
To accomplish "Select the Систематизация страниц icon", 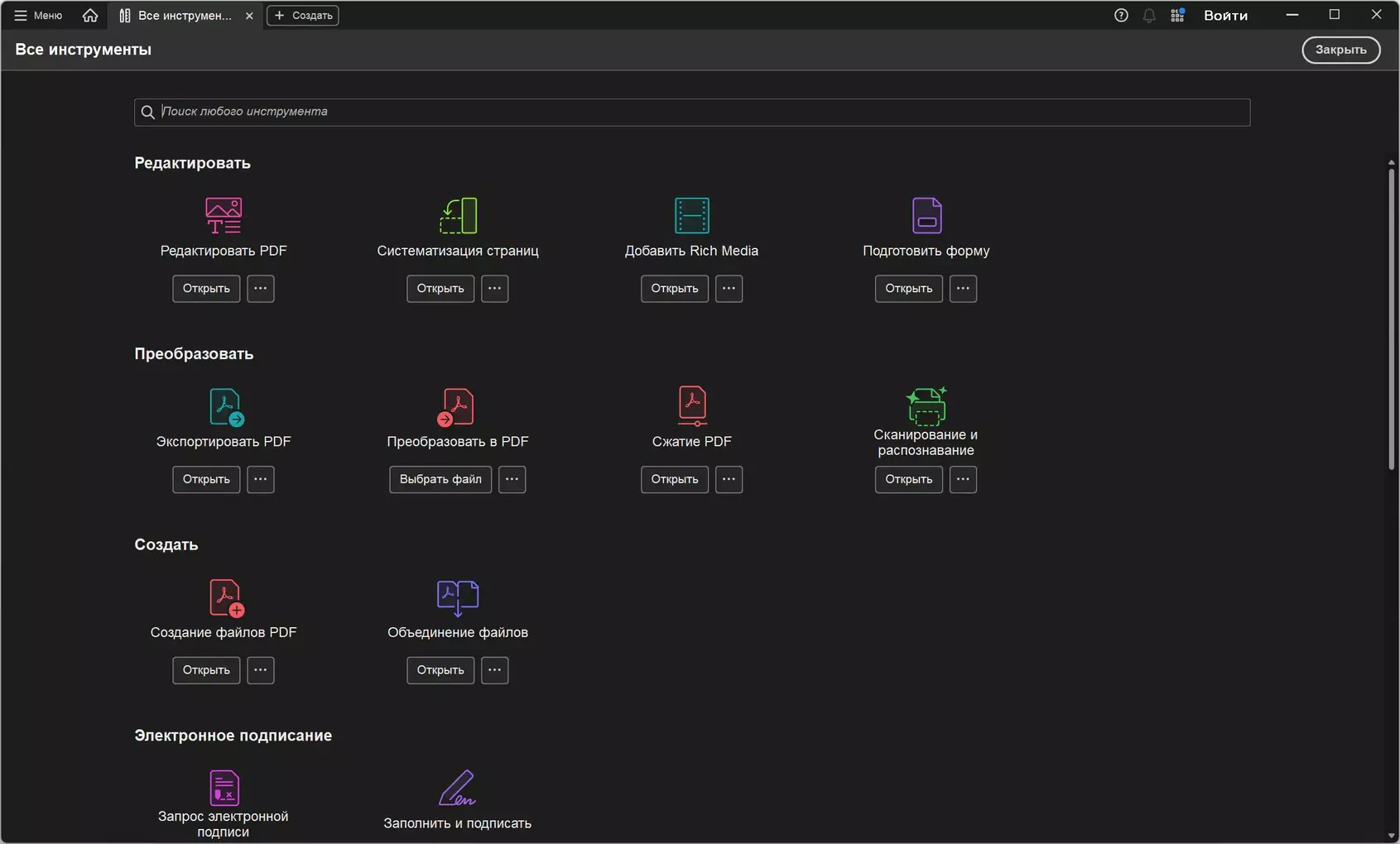I will 458,215.
